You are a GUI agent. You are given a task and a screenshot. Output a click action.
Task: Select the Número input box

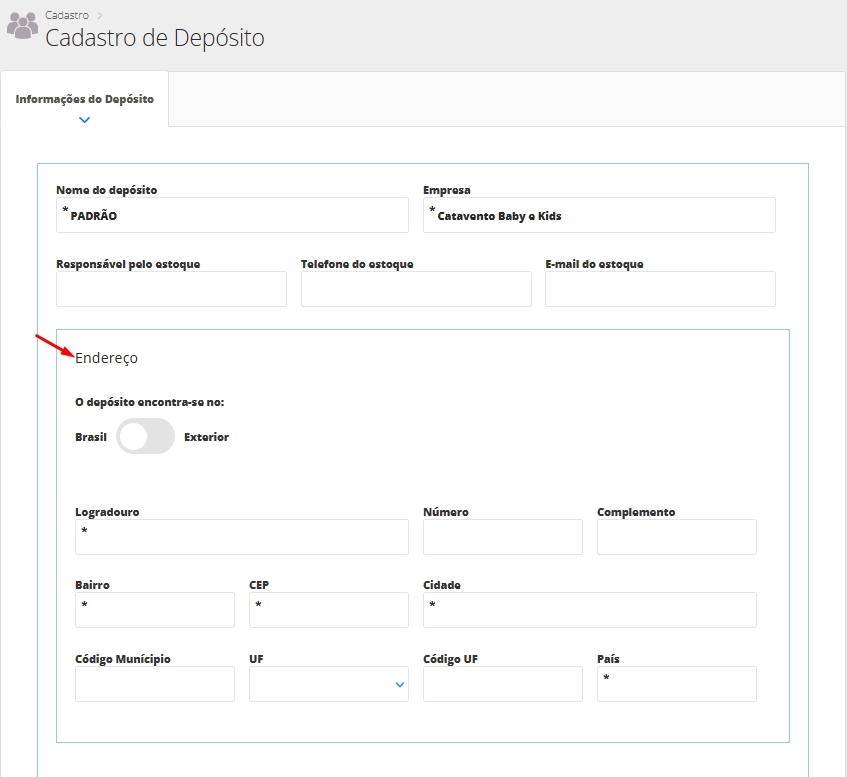click(x=502, y=537)
